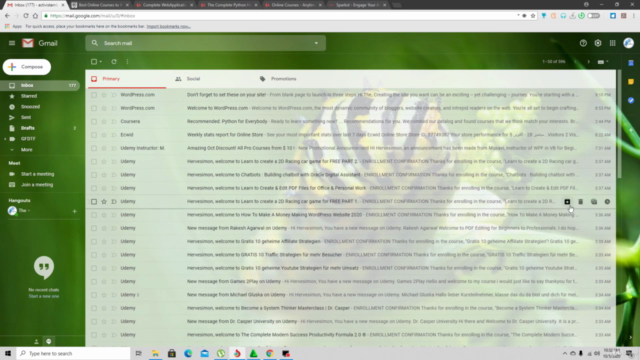Click Import bookmarks now link
Viewport: 640px width, 360px height.
click(169, 26)
